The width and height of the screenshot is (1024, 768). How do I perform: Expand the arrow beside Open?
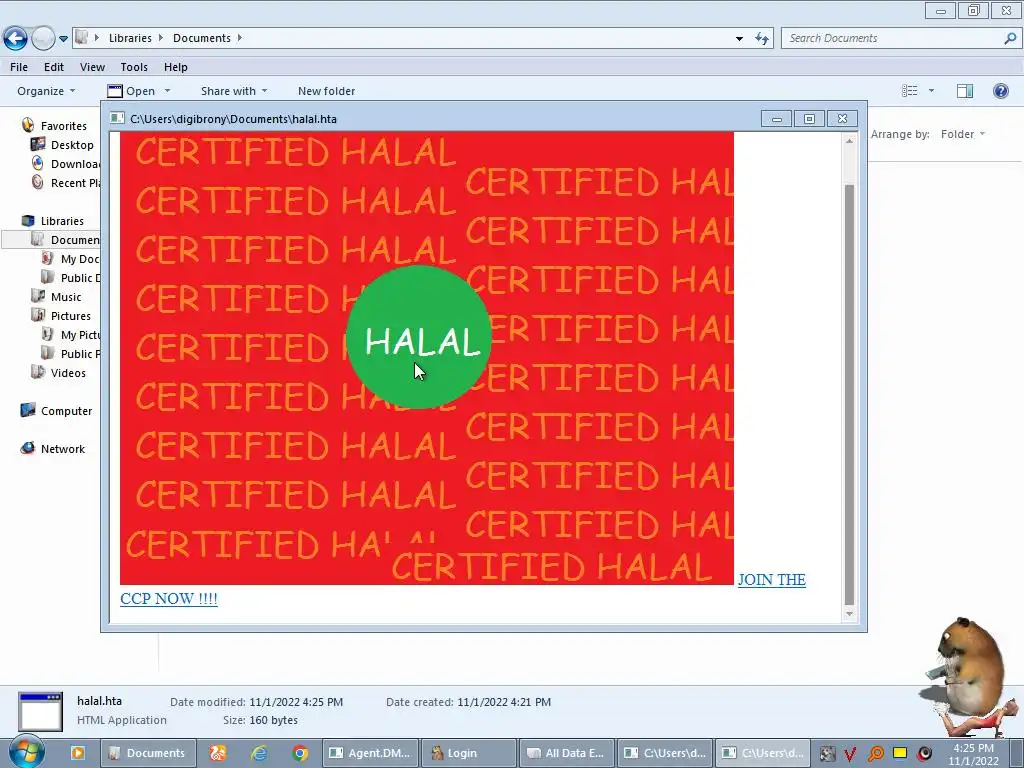click(167, 91)
